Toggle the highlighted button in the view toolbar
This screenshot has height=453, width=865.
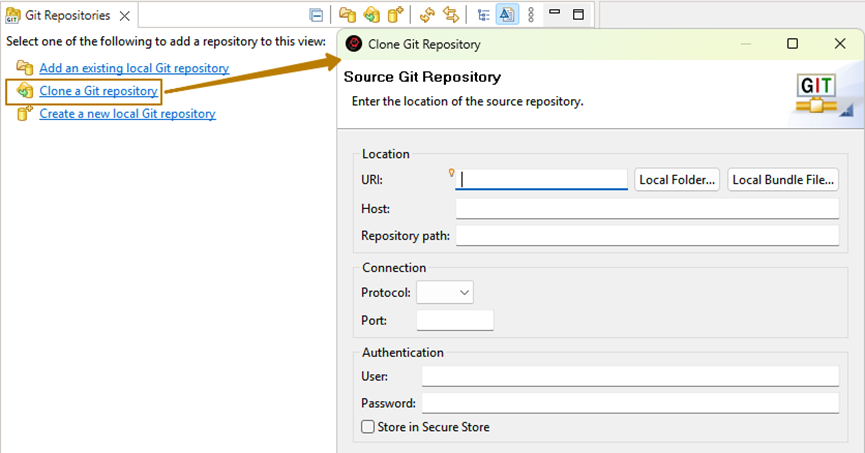click(507, 15)
